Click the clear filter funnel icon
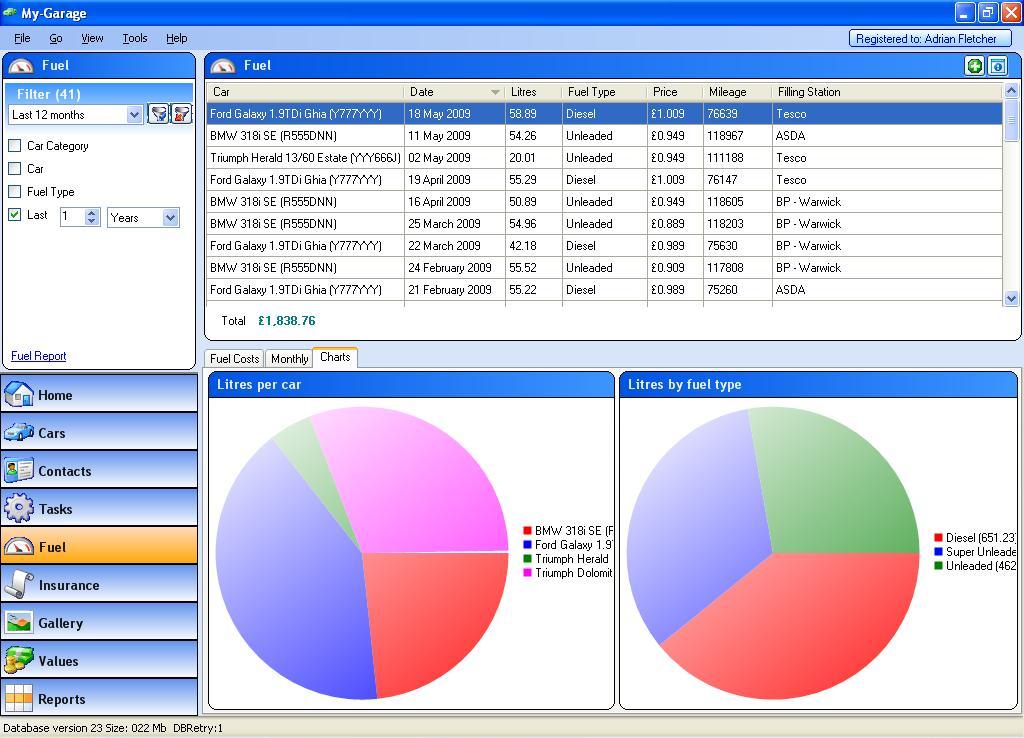 tap(181, 114)
